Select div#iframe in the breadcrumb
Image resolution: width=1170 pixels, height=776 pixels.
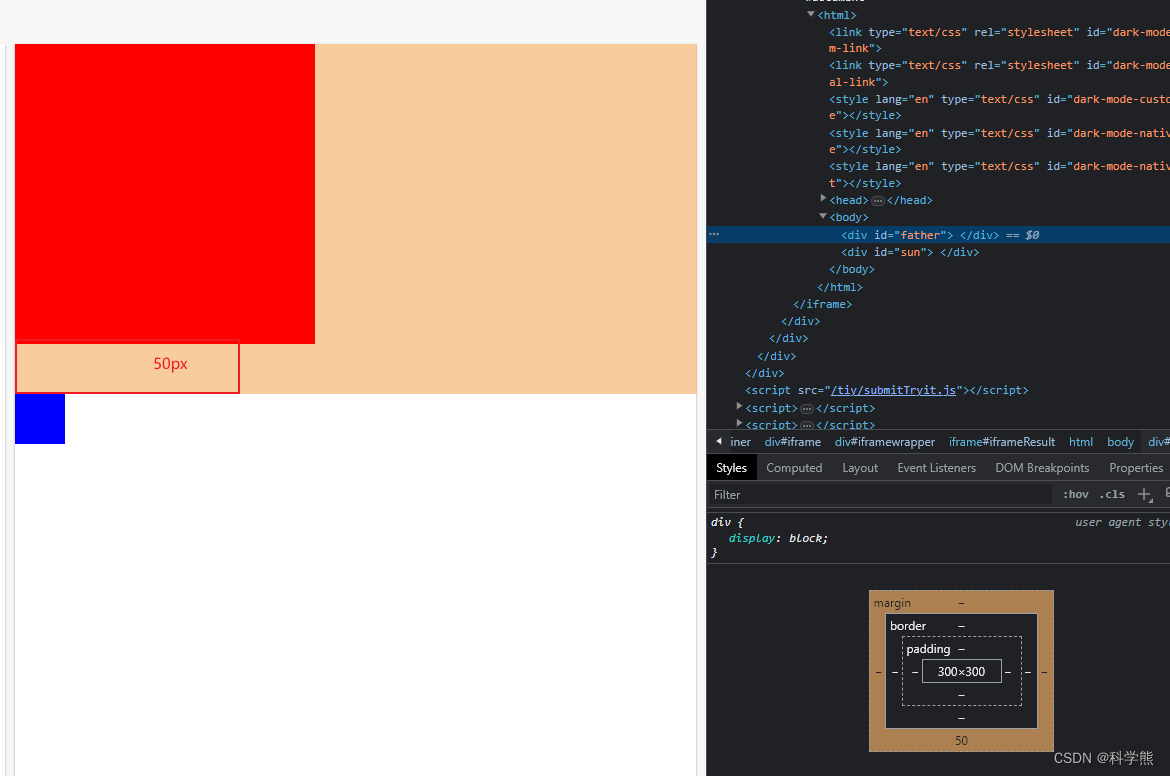coord(792,442)
